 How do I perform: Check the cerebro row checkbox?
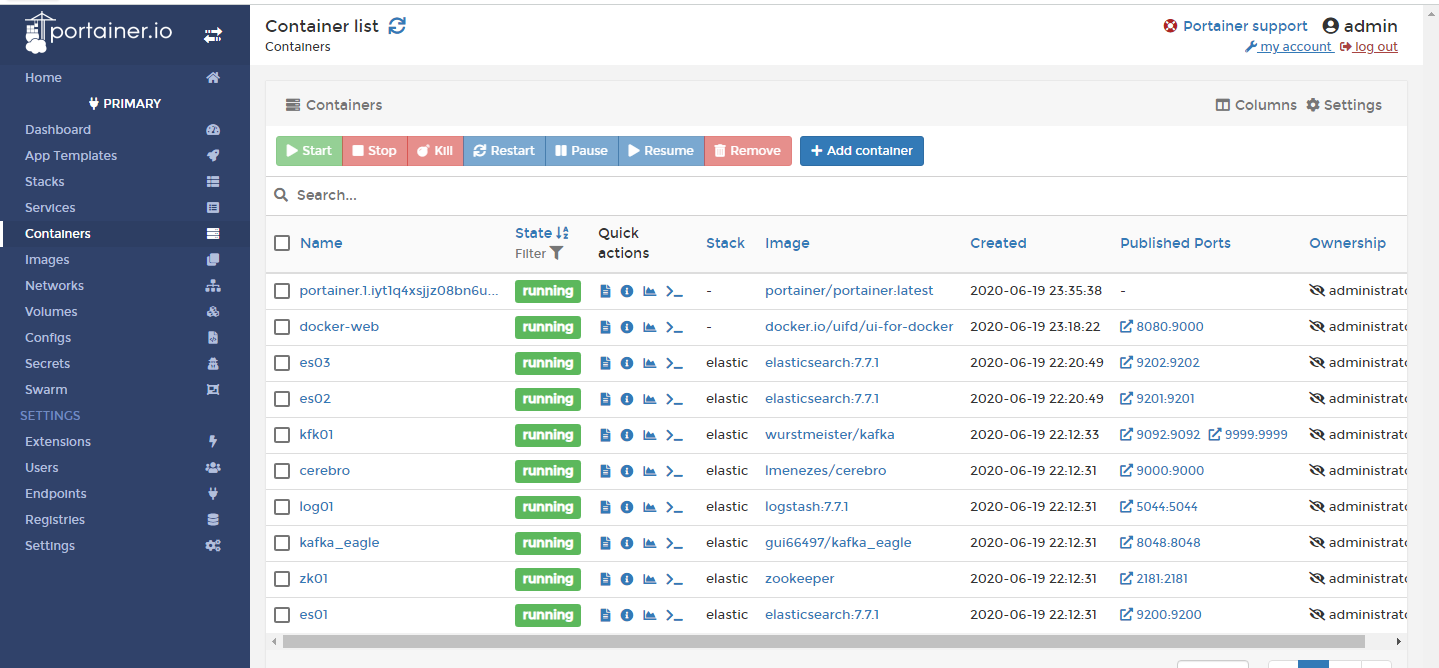pos(282,471)
